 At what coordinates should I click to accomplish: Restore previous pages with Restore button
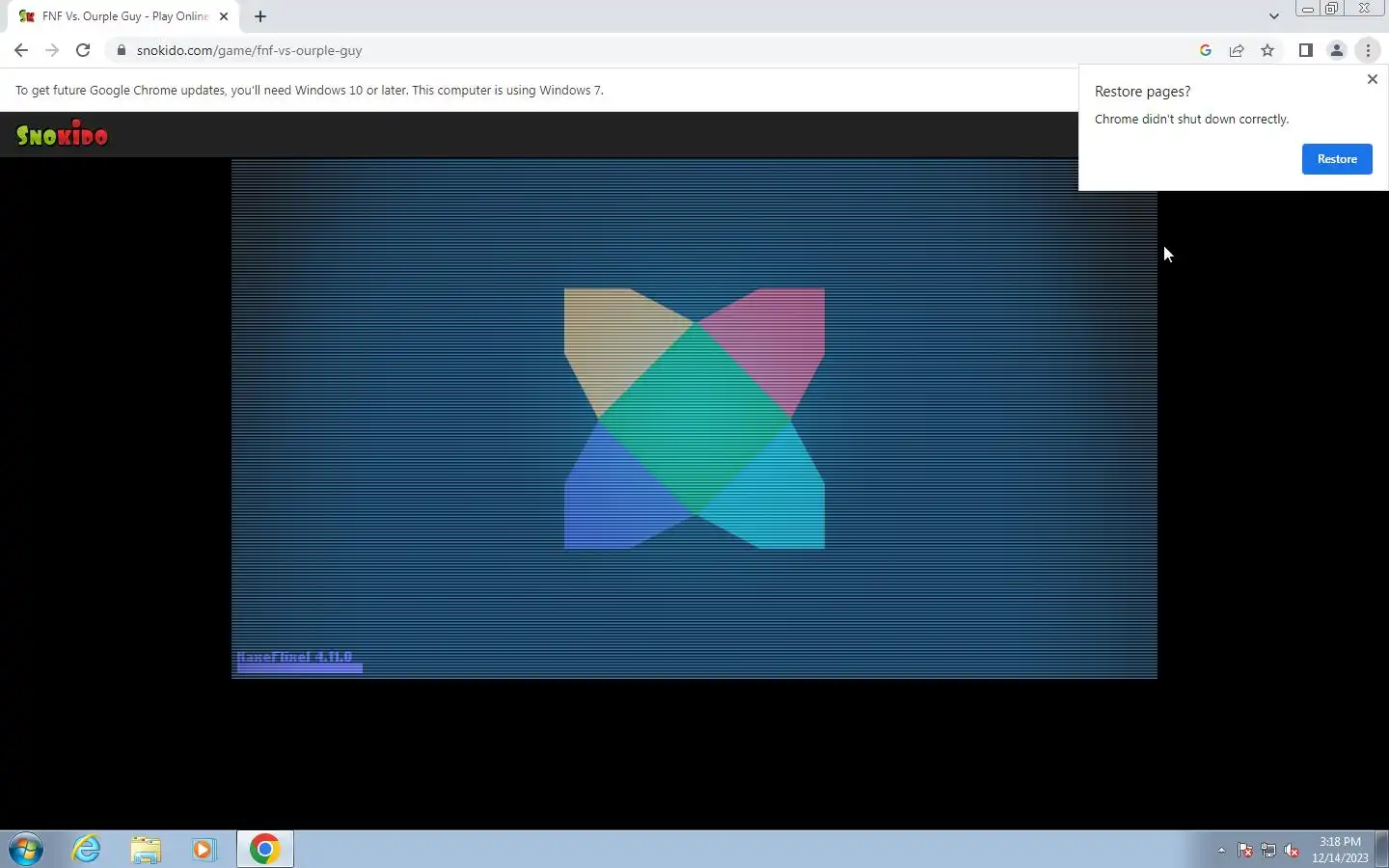pyautogui.click(x=1337, y=159)
